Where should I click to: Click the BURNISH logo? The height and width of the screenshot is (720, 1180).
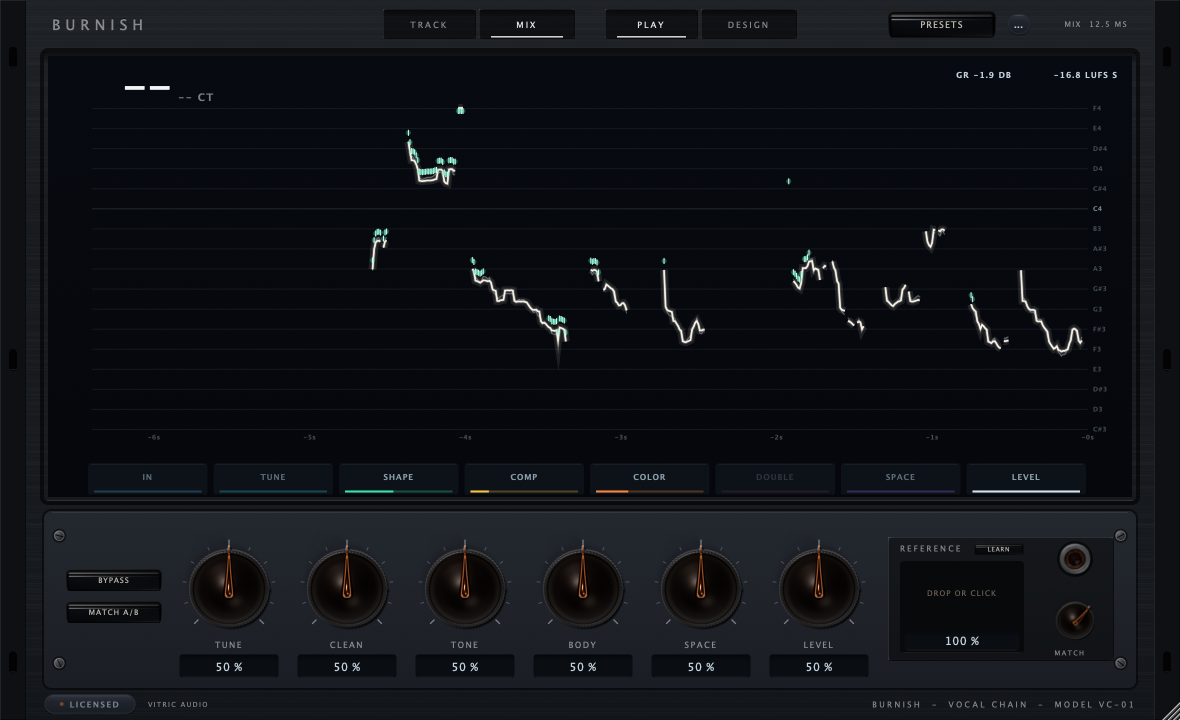coord(99,25)
